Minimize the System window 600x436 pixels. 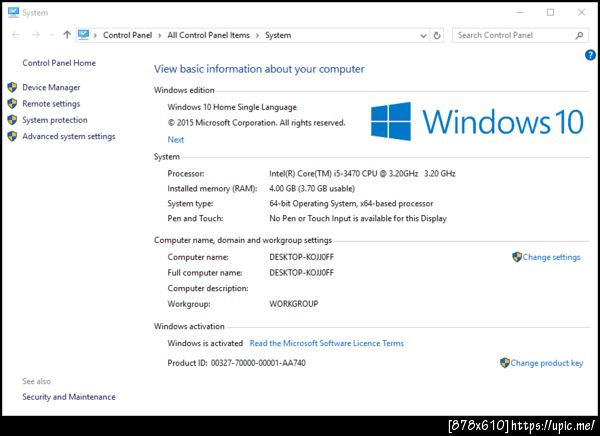520,13
